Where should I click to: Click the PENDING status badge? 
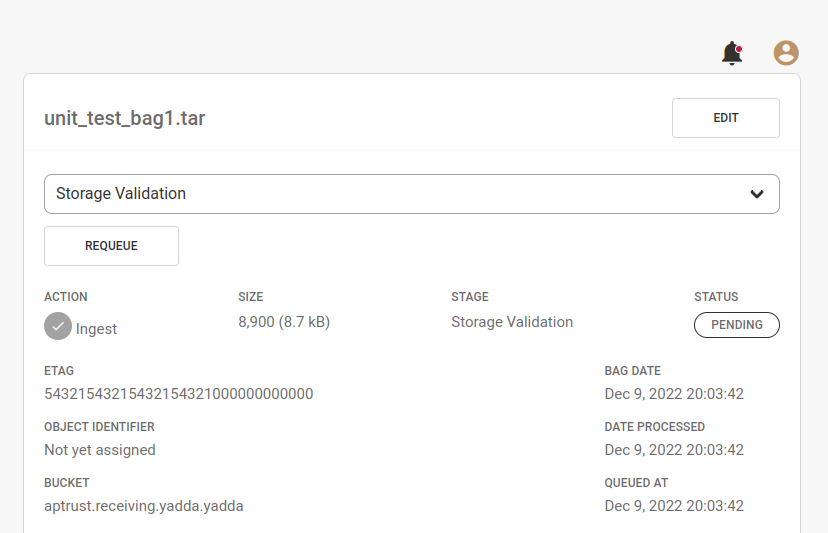[737, 325]
